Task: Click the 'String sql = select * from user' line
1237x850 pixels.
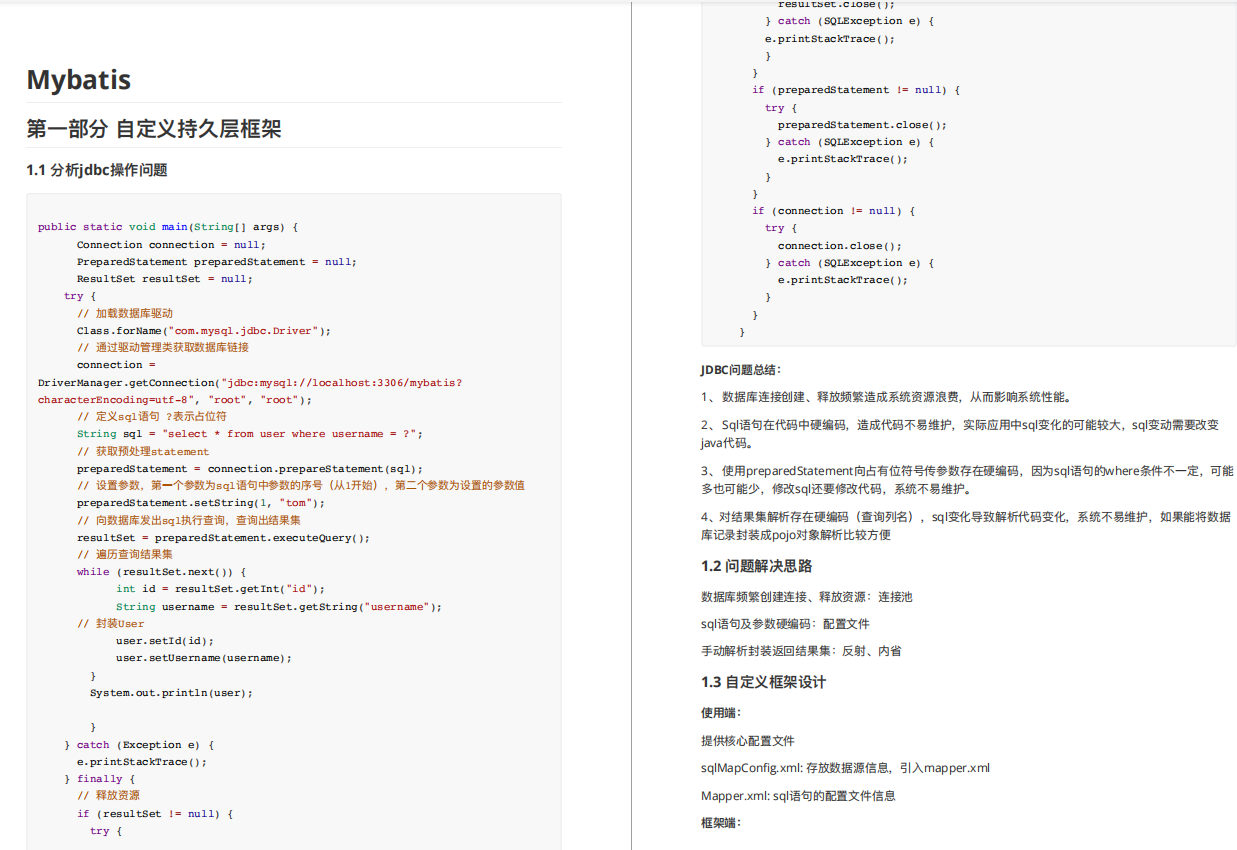Action: click(x=250, y=434)
